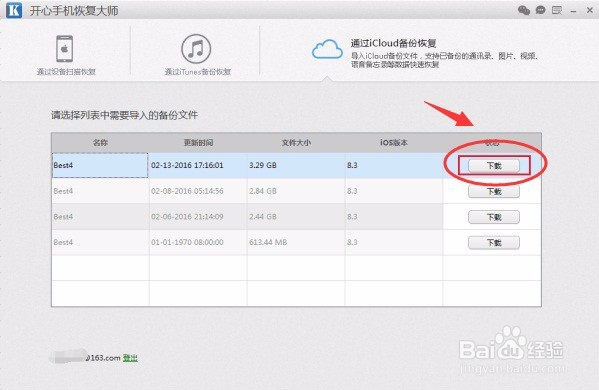Select the device scan recovery phone icon

pyautogui.click(x=65, y=49)
